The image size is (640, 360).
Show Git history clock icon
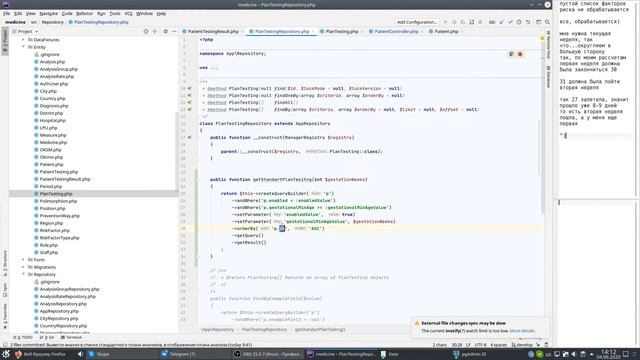coord(519,22)
